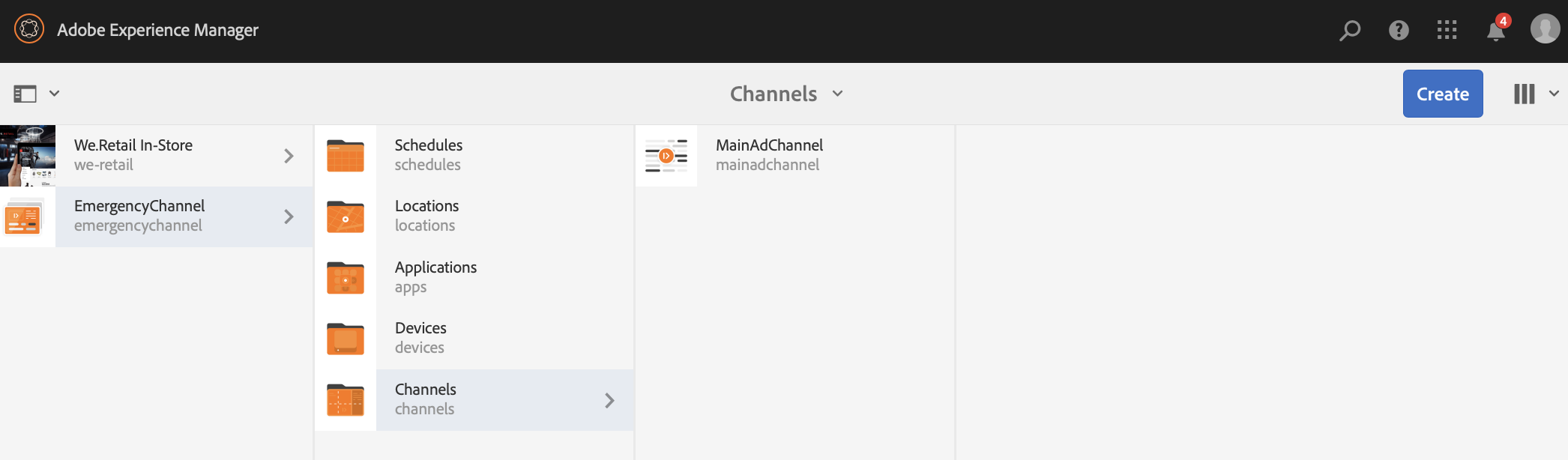The image size is (1568, 460).
Task: Open the Devices folder item
Action: click(420, 337)
